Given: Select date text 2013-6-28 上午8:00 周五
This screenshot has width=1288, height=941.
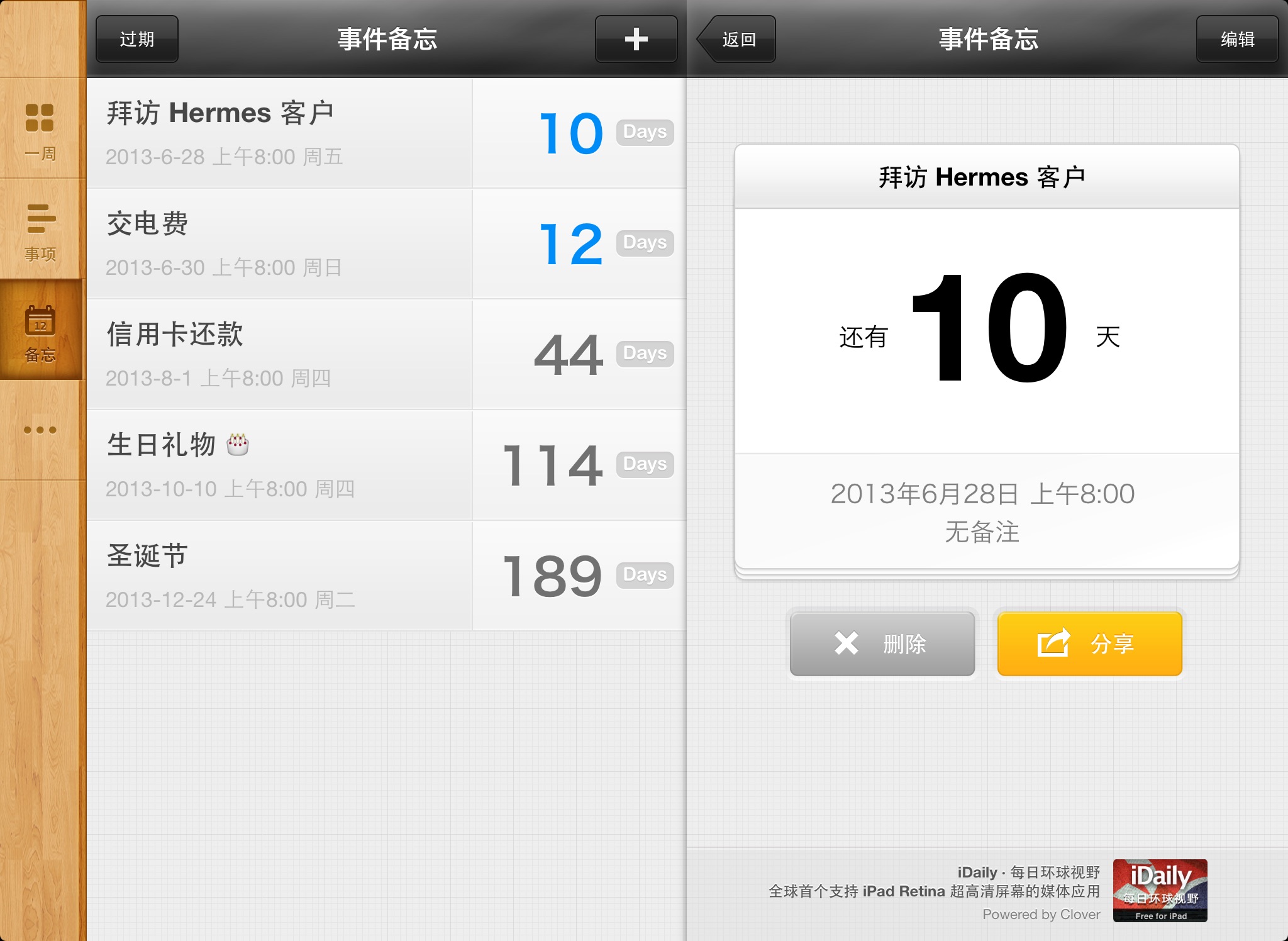Looking at the screenshot, I should click(x=224, y=157).
